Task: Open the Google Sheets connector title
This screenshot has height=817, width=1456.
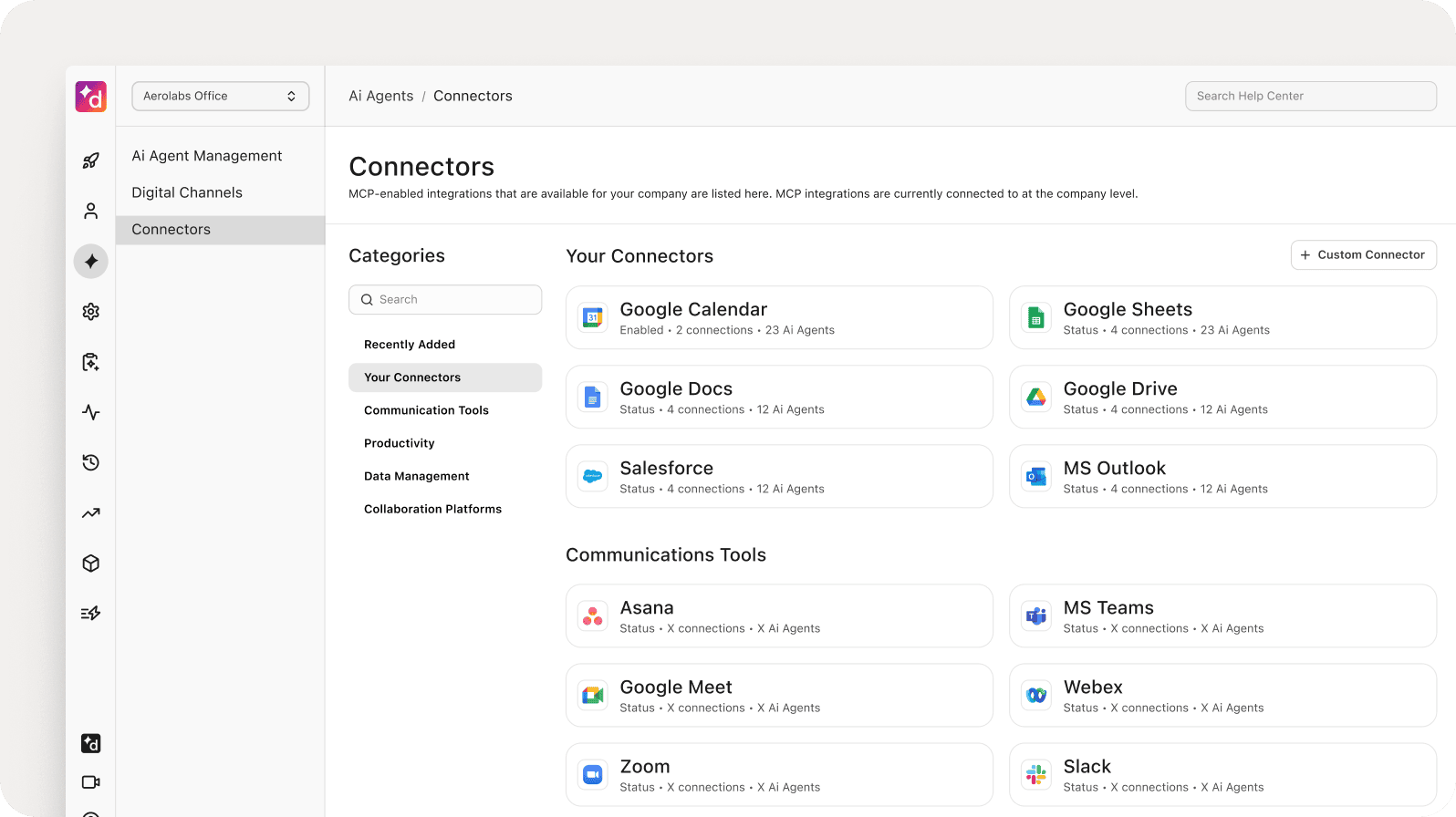Action: point(1128,310)
